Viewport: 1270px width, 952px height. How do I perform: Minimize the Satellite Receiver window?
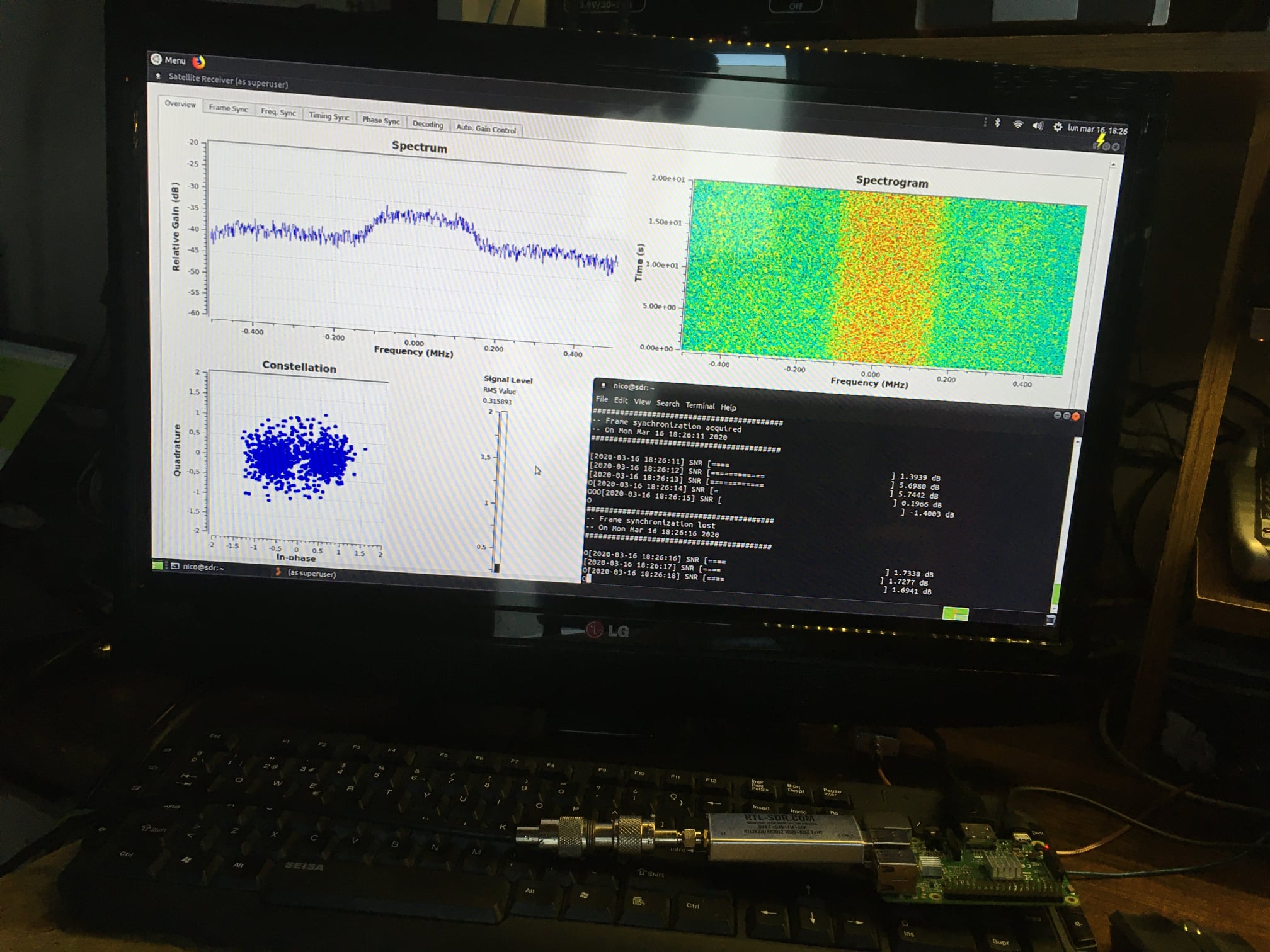[x=1097, y=145]
